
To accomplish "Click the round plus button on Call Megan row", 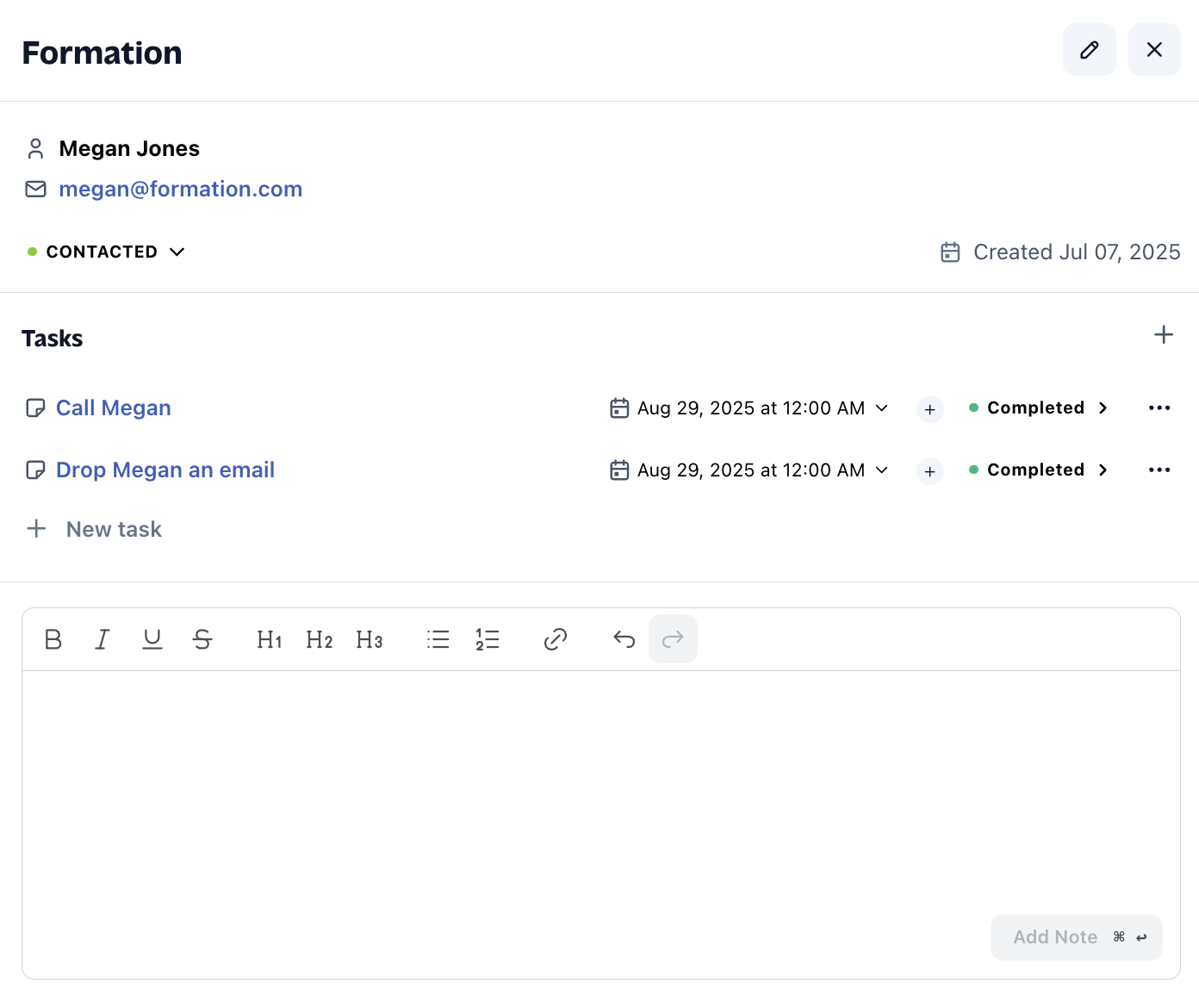I will point(929,409).
